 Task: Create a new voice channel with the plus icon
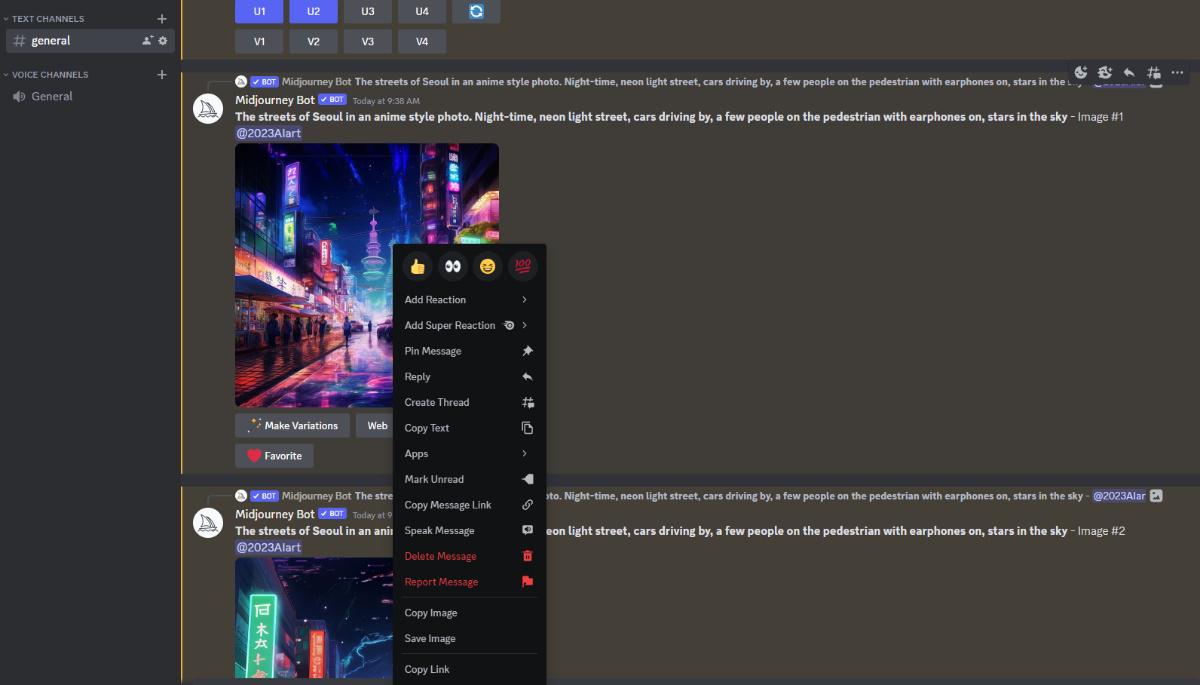162,74
